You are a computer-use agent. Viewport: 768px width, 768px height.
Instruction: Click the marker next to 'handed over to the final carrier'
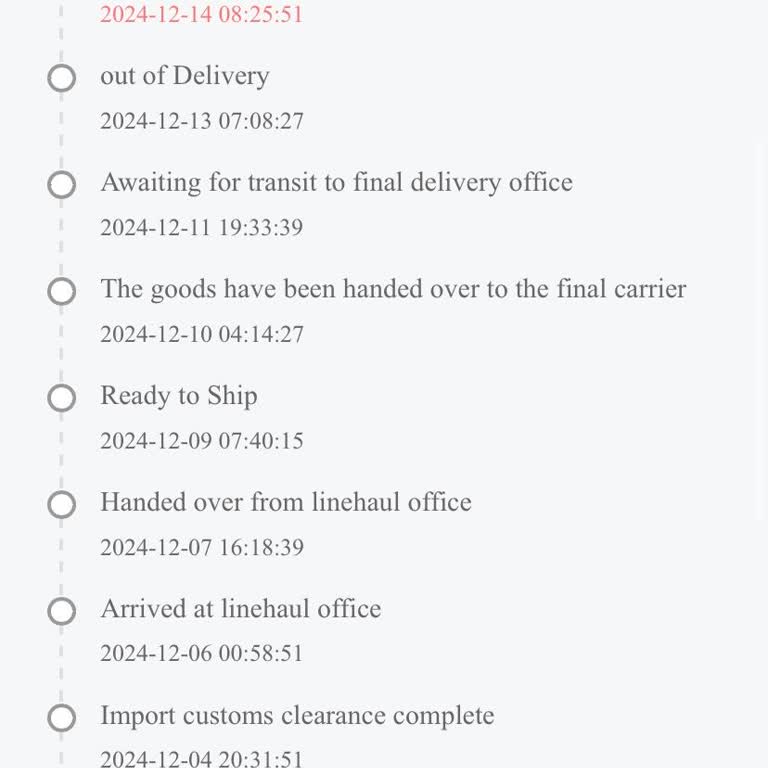click(x=62, y=291)
